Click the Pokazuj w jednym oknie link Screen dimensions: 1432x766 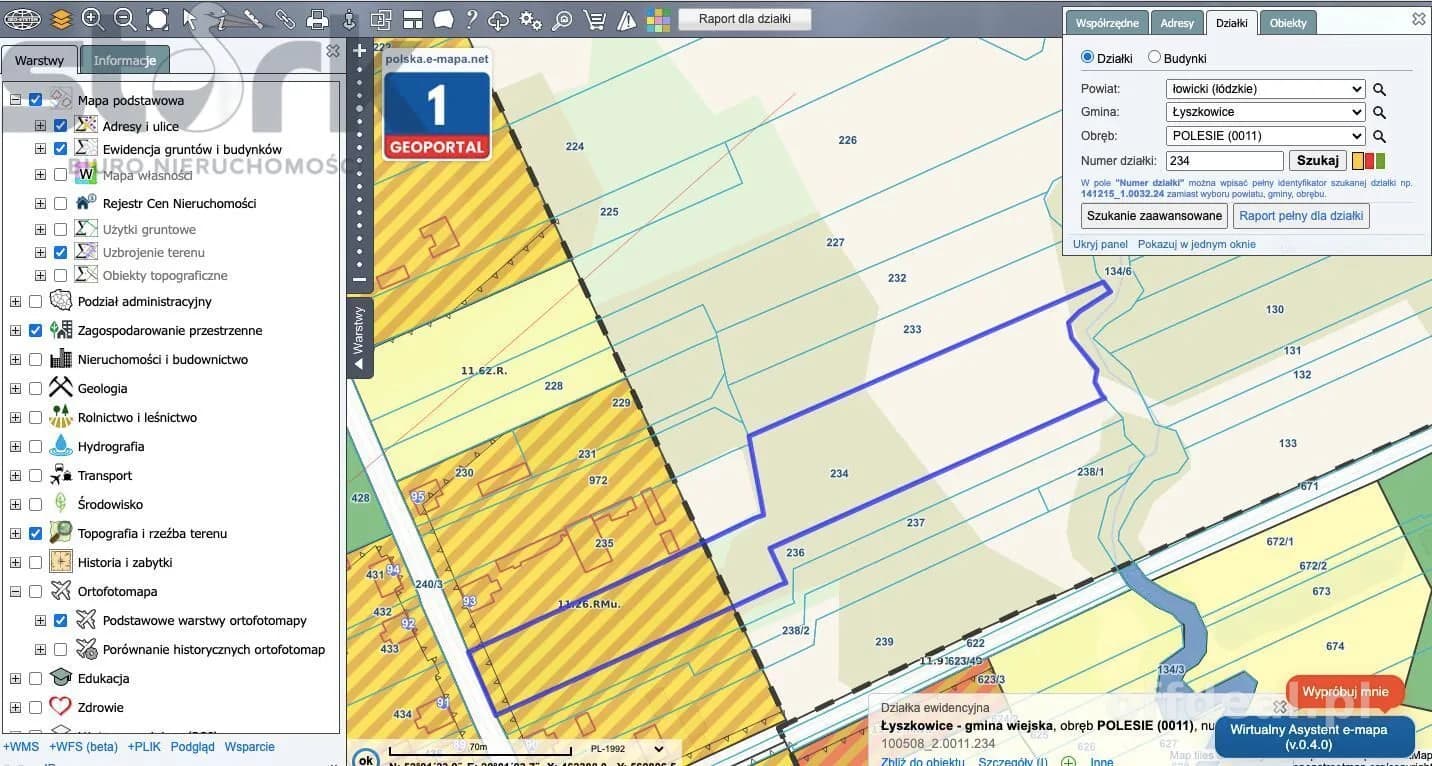click(x=1196, y=244)
